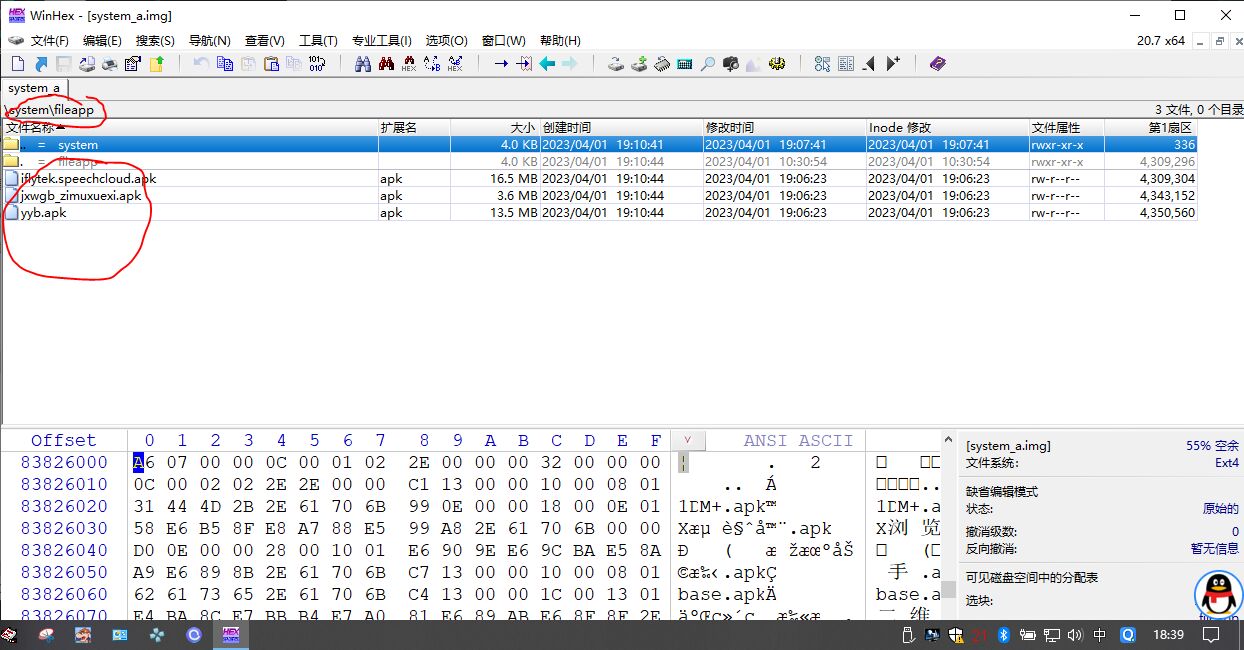This screenshot has height=650, width=1244.
Task: Click the blue Back arrow icon
Action: 547,64
